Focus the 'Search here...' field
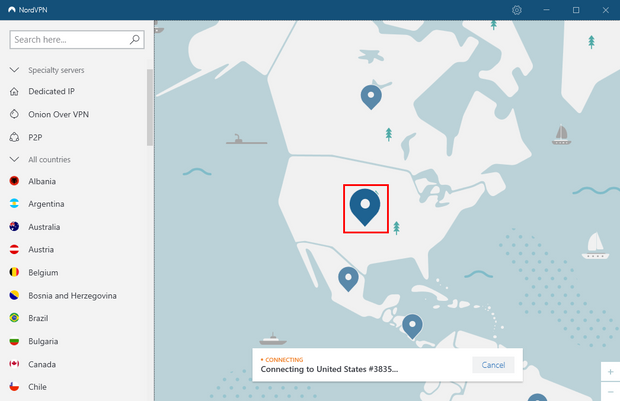 77,40
